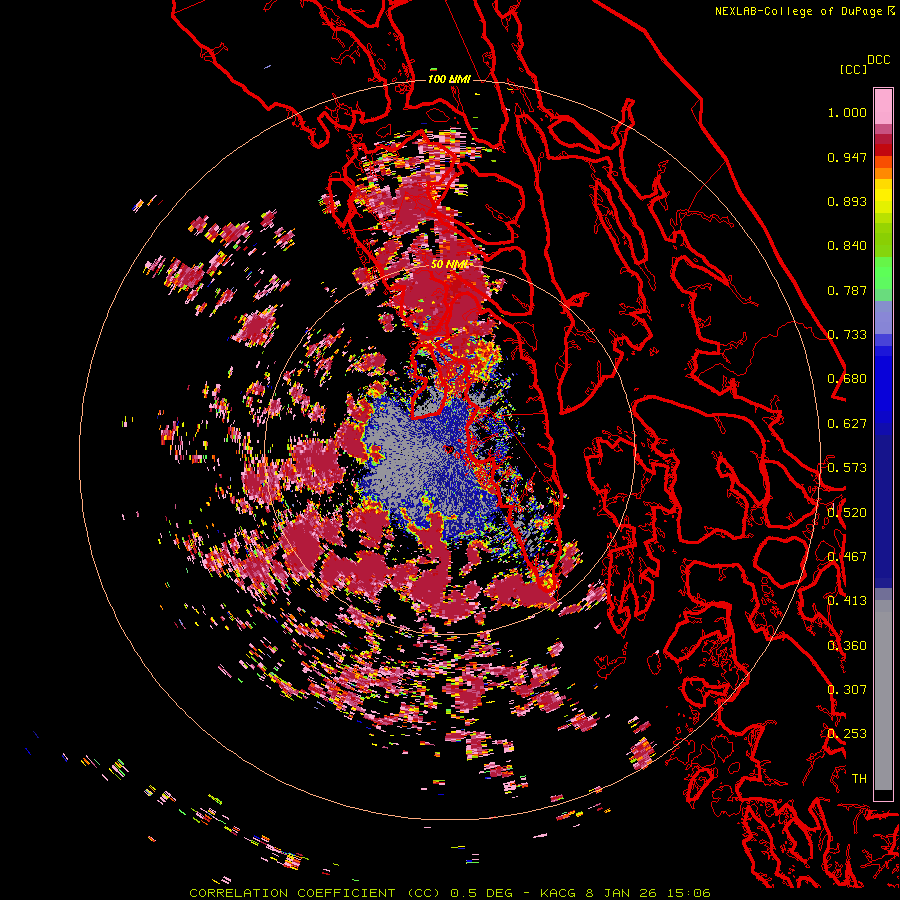Click the gray lower segment of color bar
The image size is (900, 900).
pos(883,695)
